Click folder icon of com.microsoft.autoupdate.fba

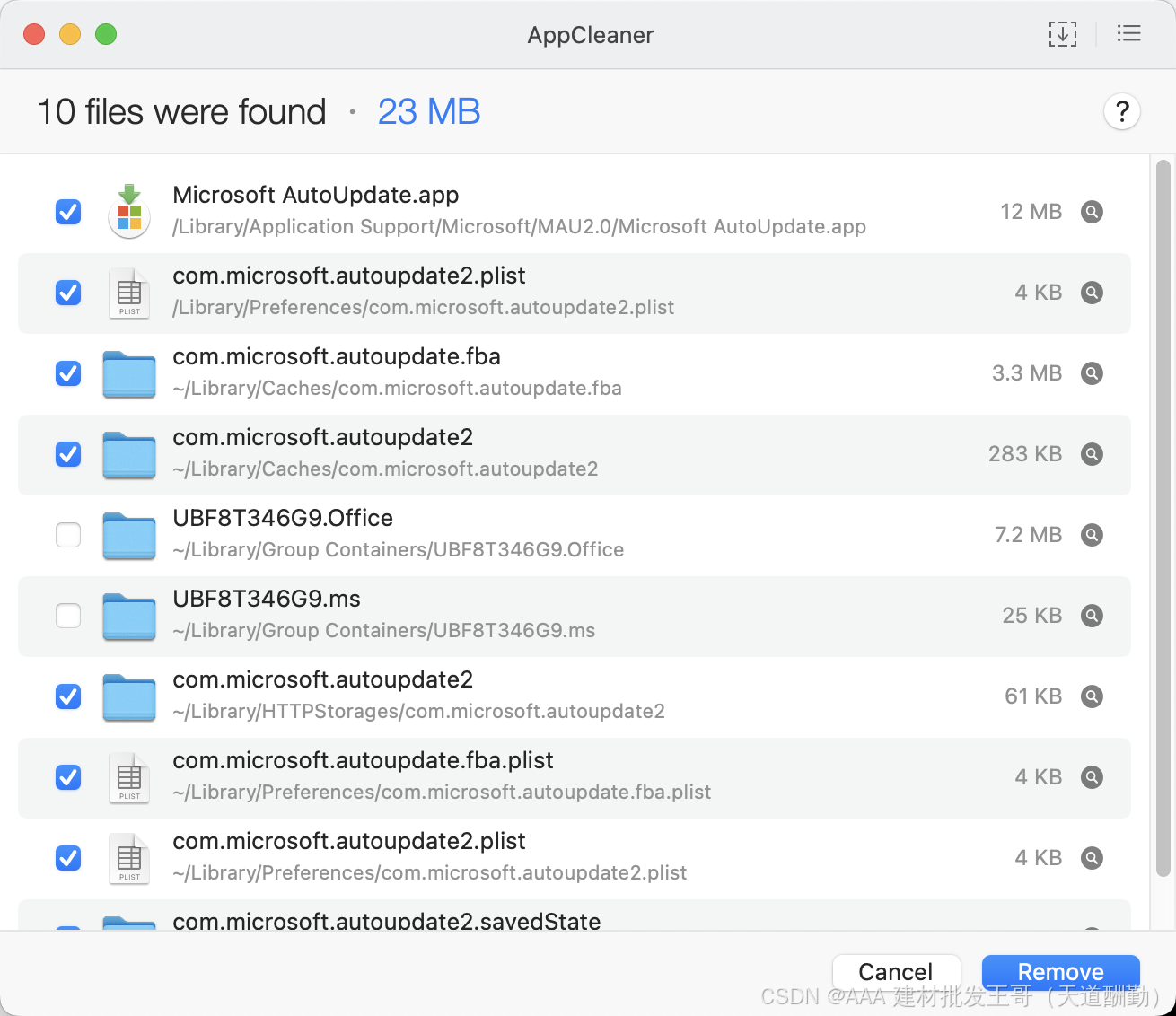(x=129, y=374)
